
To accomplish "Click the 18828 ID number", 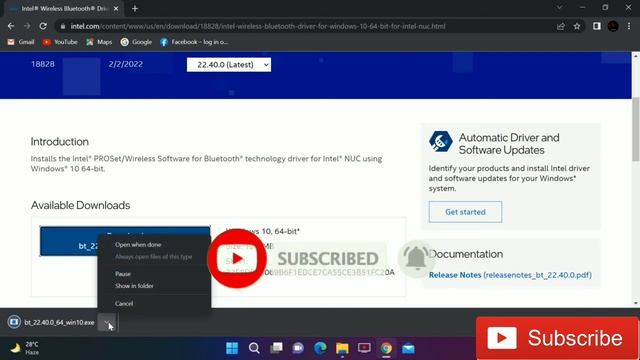I will click(x=43, y=64).
